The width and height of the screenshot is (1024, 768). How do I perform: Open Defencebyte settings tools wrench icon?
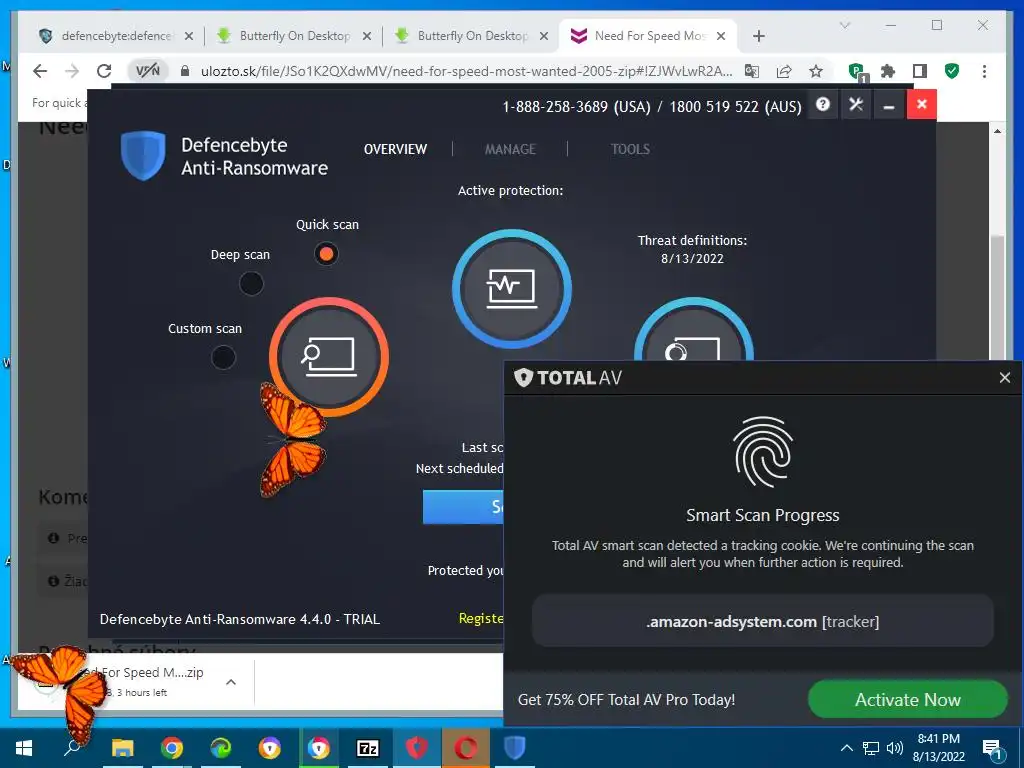coord(856,104)
